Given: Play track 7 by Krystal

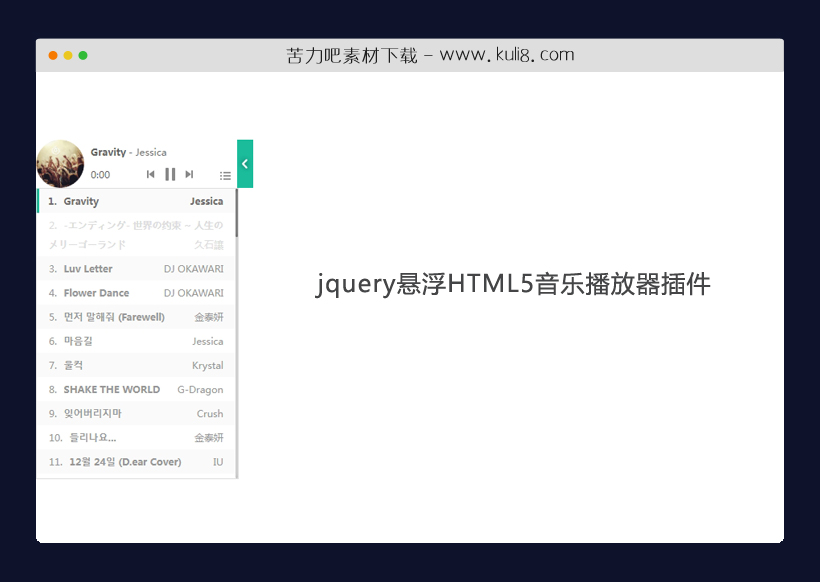Looking at the screenshot, I should 136,365.
